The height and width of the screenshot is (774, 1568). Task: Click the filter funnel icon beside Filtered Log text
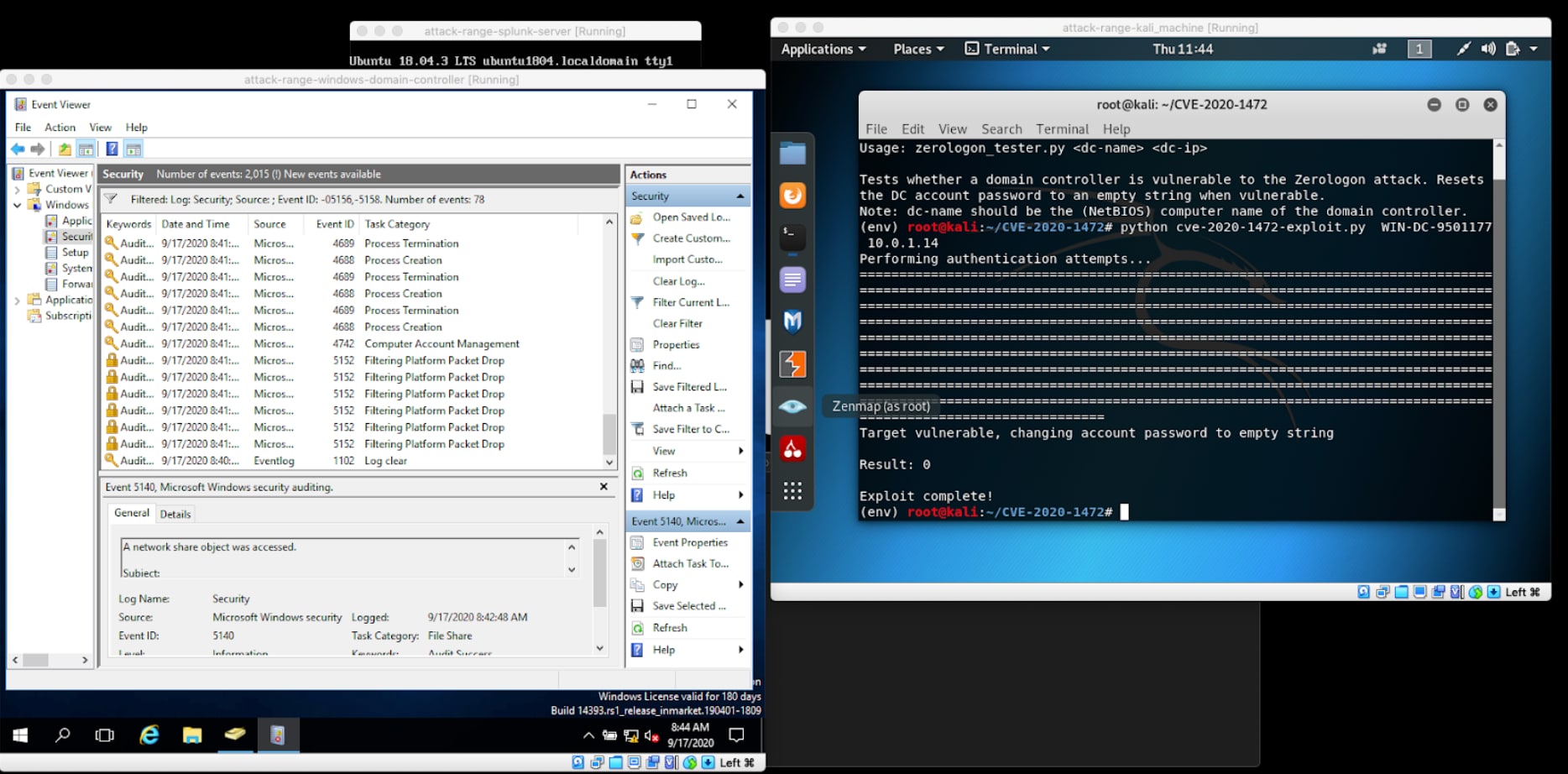point(110,199)
